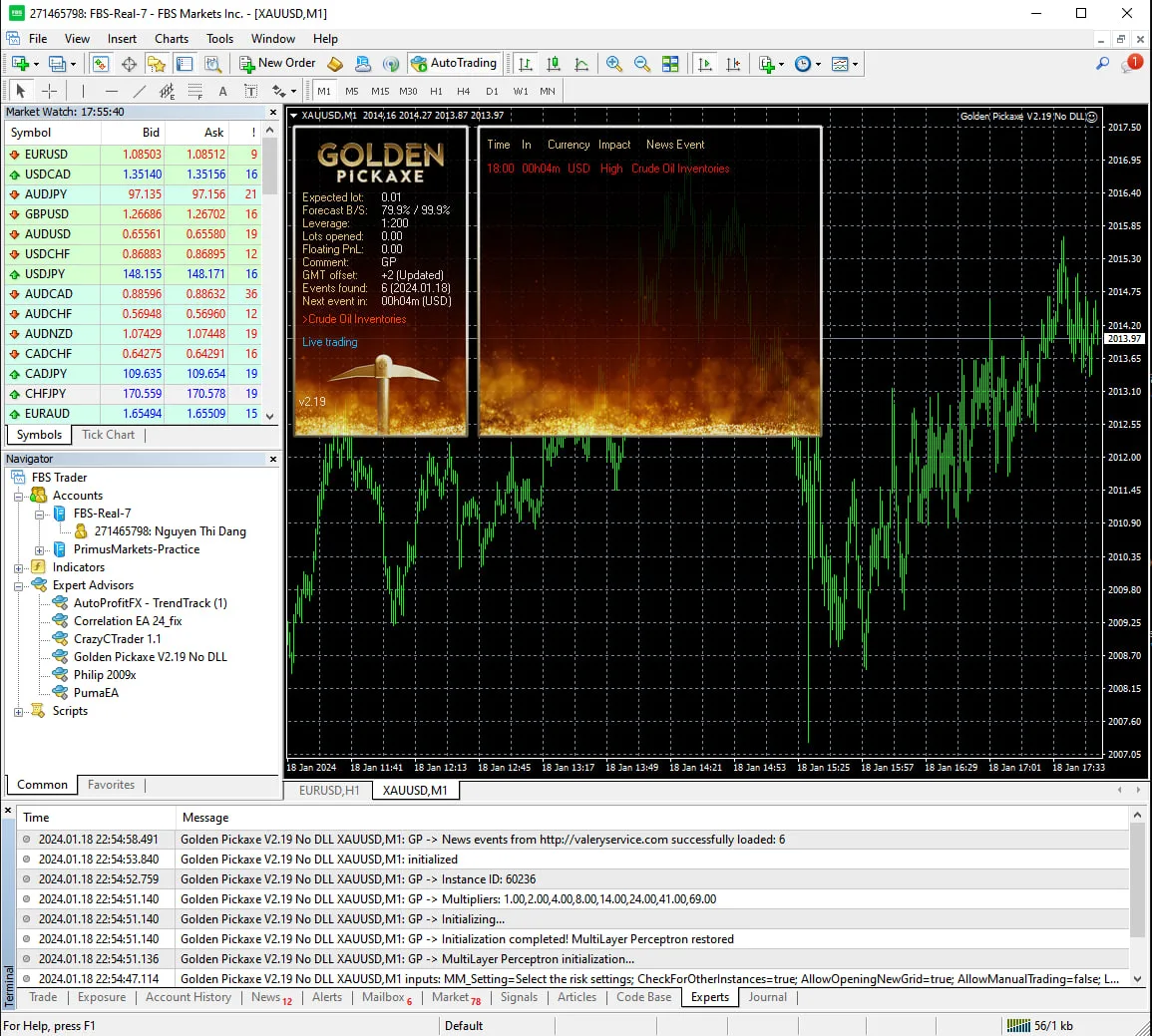
Task: Click the AutoTrading button
Action: (x=454, y=63)
